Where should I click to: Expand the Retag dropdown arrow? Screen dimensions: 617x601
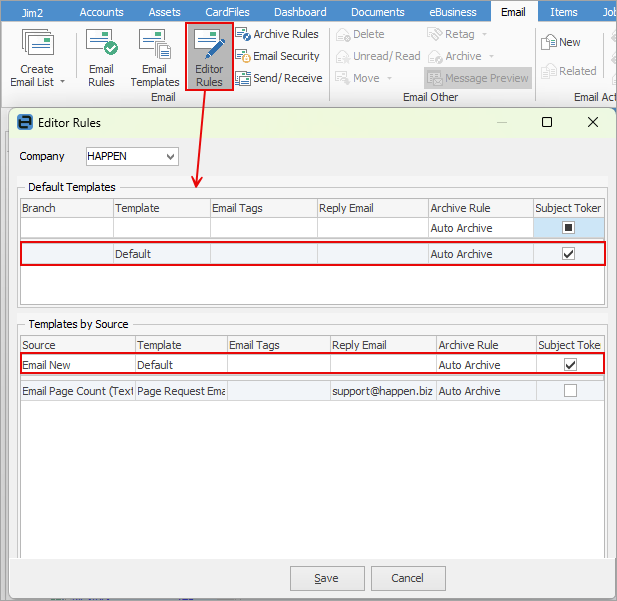484,35
